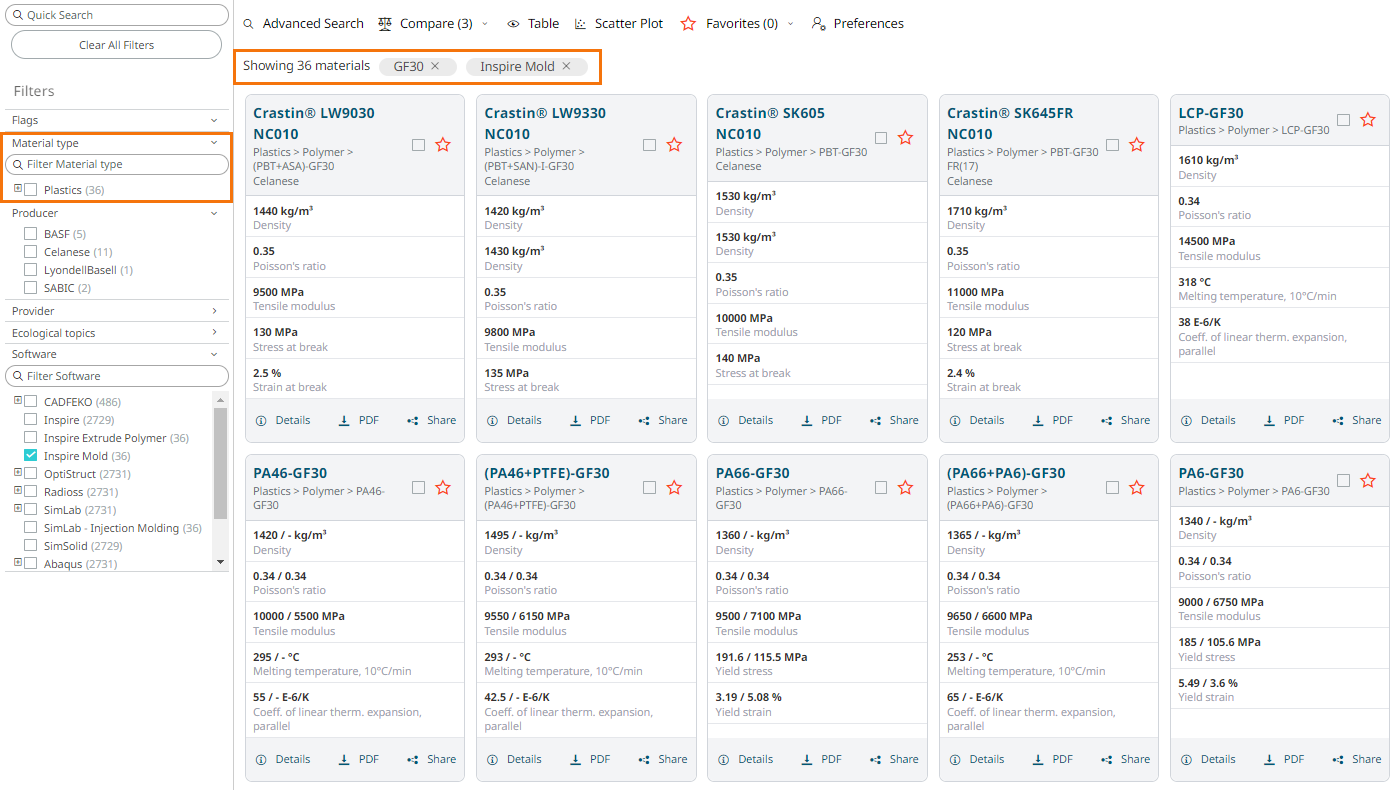This screenshot has height=790, width=1398.
Task: Star the (PA46+PTFE)-GF30 material card
Action: tap(674, 488)
